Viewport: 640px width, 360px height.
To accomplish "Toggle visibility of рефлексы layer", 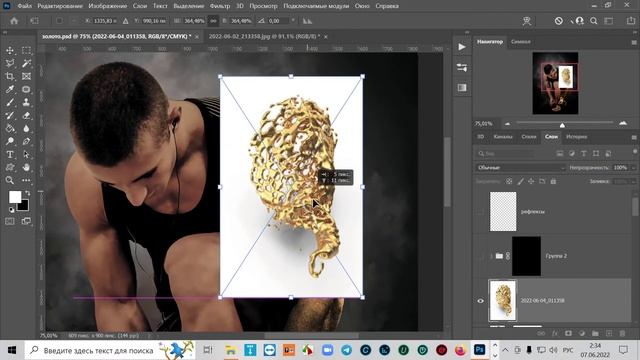I will 480,212.
